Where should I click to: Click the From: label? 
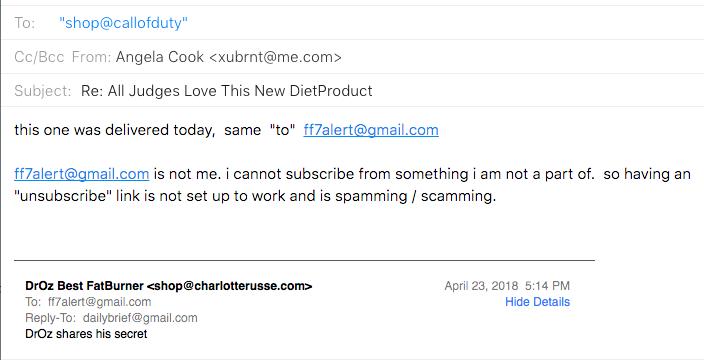click(x=92, y=57)
